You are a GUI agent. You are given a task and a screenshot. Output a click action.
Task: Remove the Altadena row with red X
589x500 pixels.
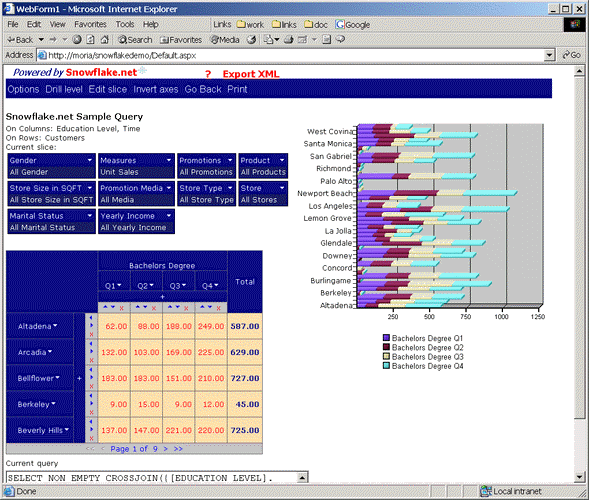[x=91, y=334]
